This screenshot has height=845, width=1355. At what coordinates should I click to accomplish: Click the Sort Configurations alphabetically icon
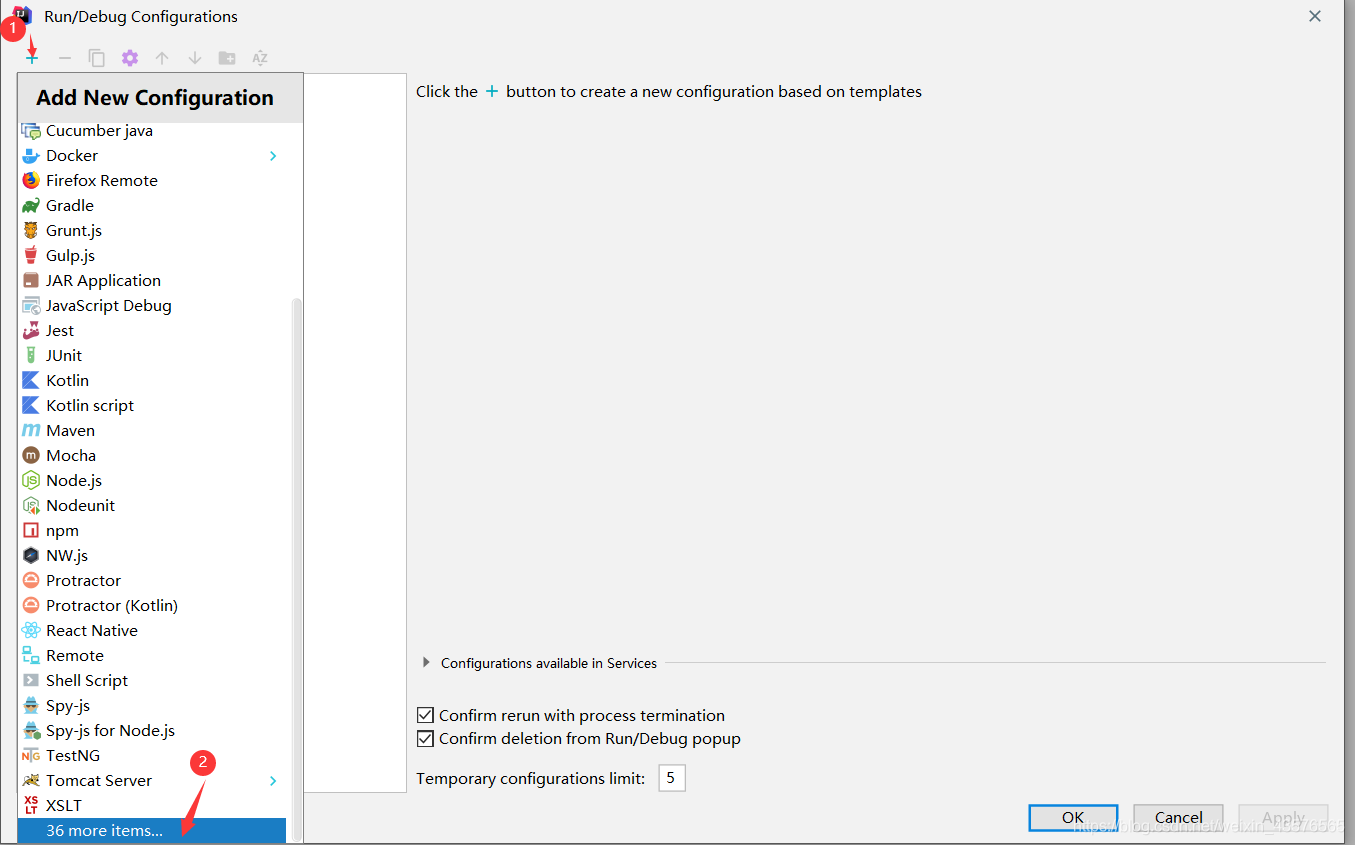tap(260, 58)
